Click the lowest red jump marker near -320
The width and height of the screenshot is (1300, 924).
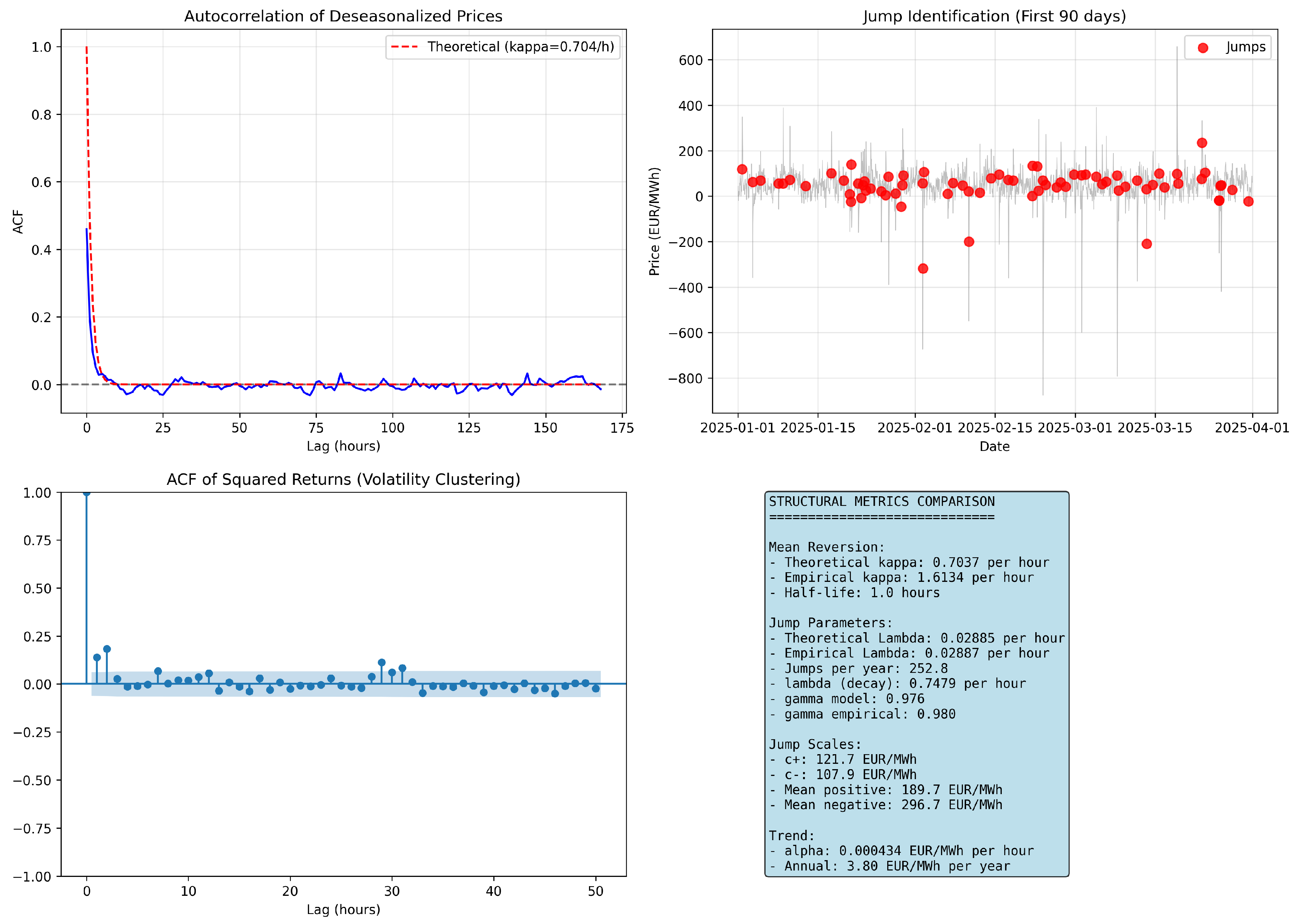[923, 269]
